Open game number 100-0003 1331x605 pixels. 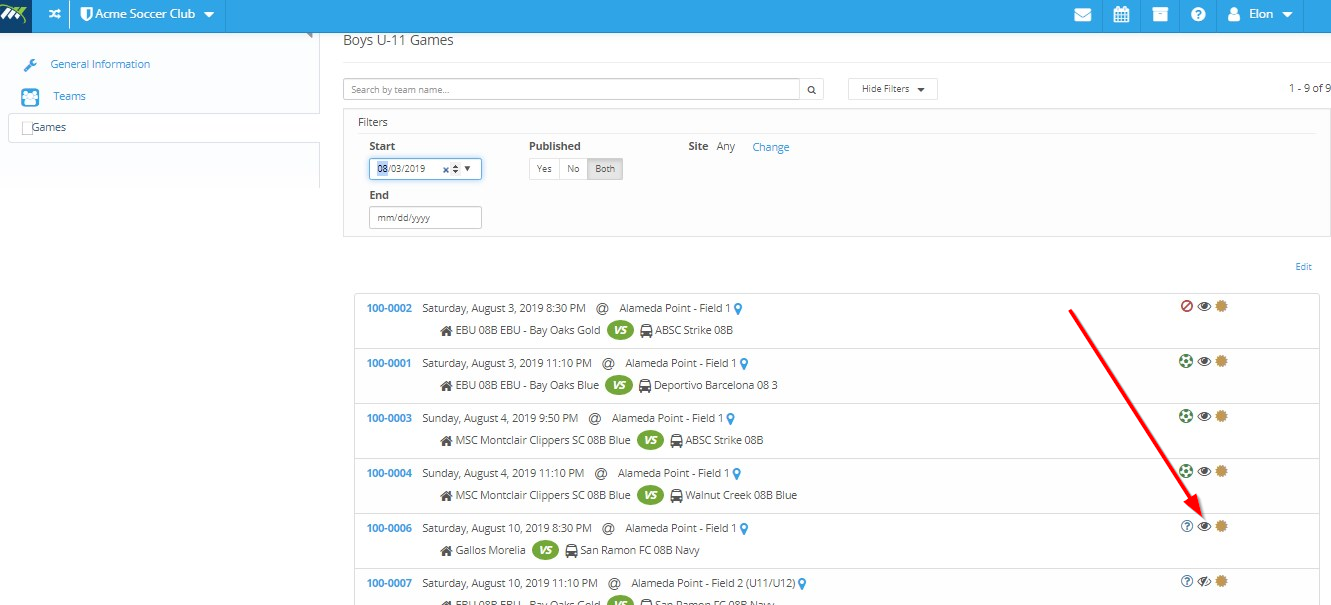click(389, 418)
